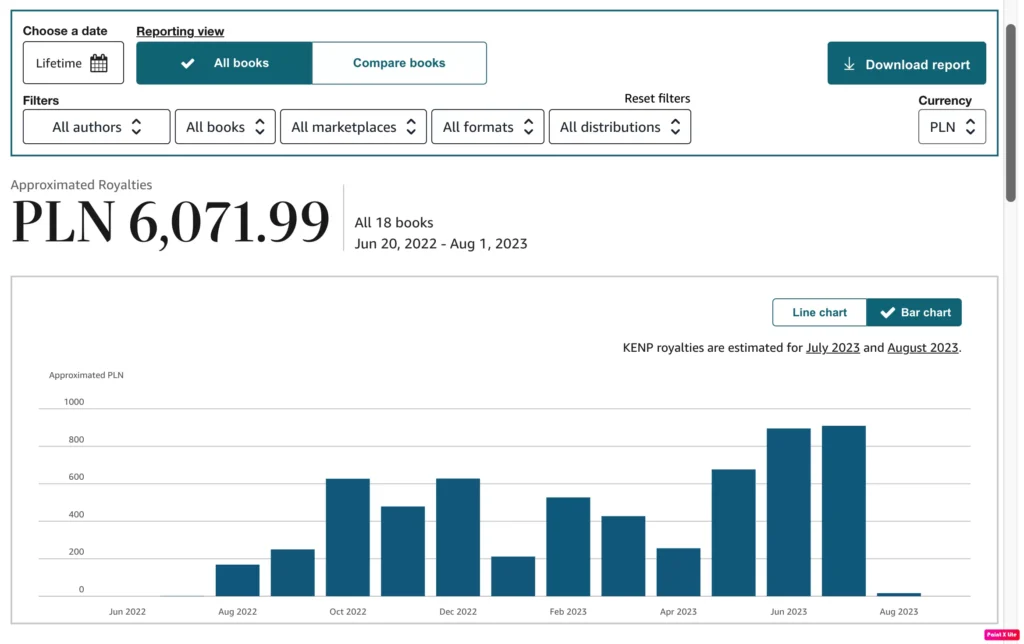Click the download arrow icon

pyautogui.click(x=849, y=64)
